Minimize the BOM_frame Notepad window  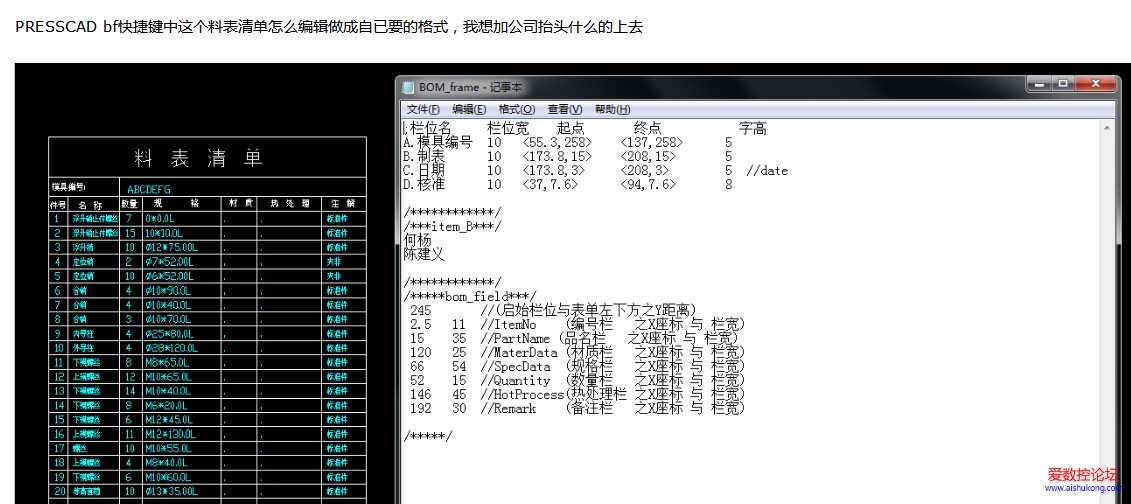tap(1039, 84)
